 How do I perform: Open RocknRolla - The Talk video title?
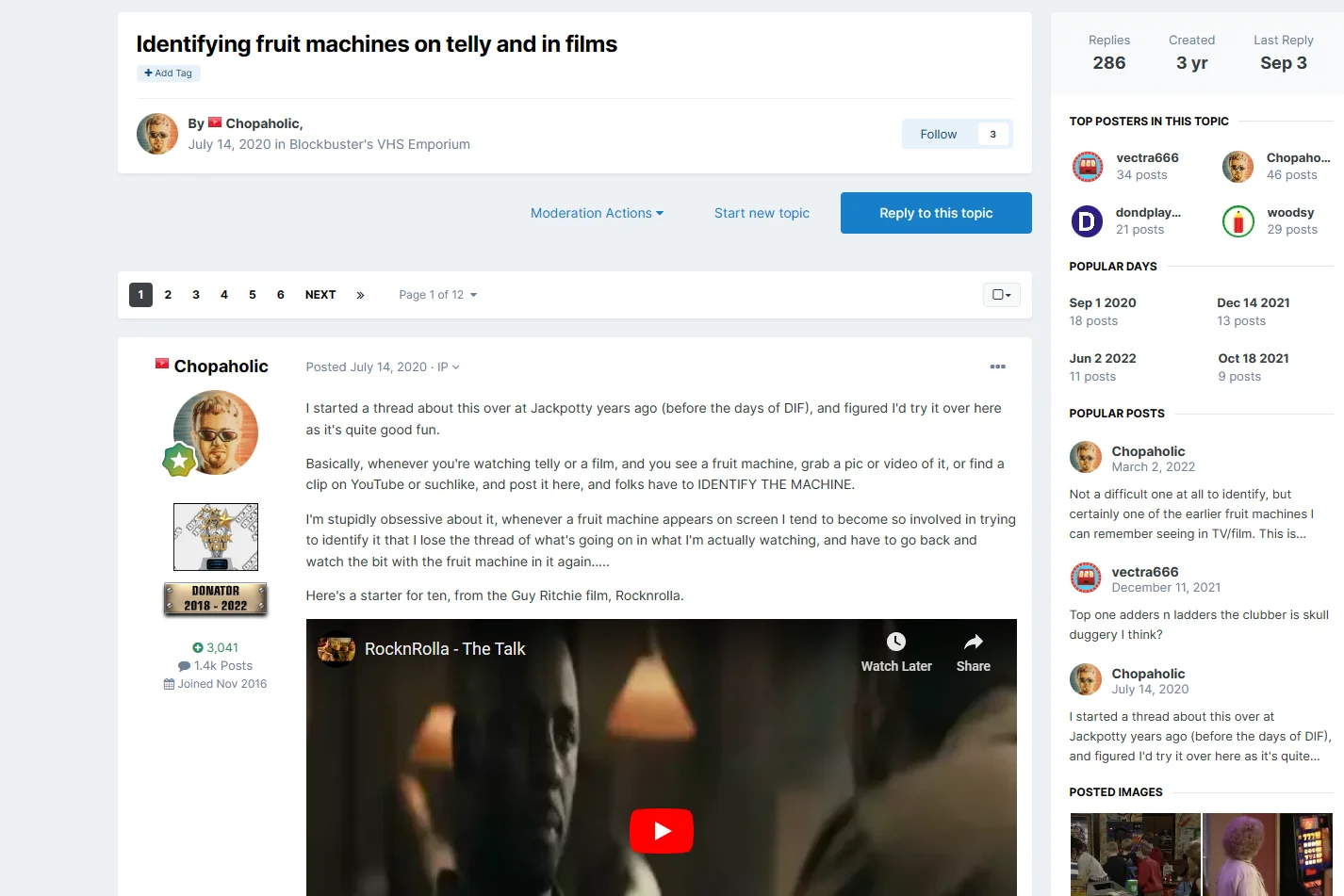pyautogui.click(x=445, y=649)
